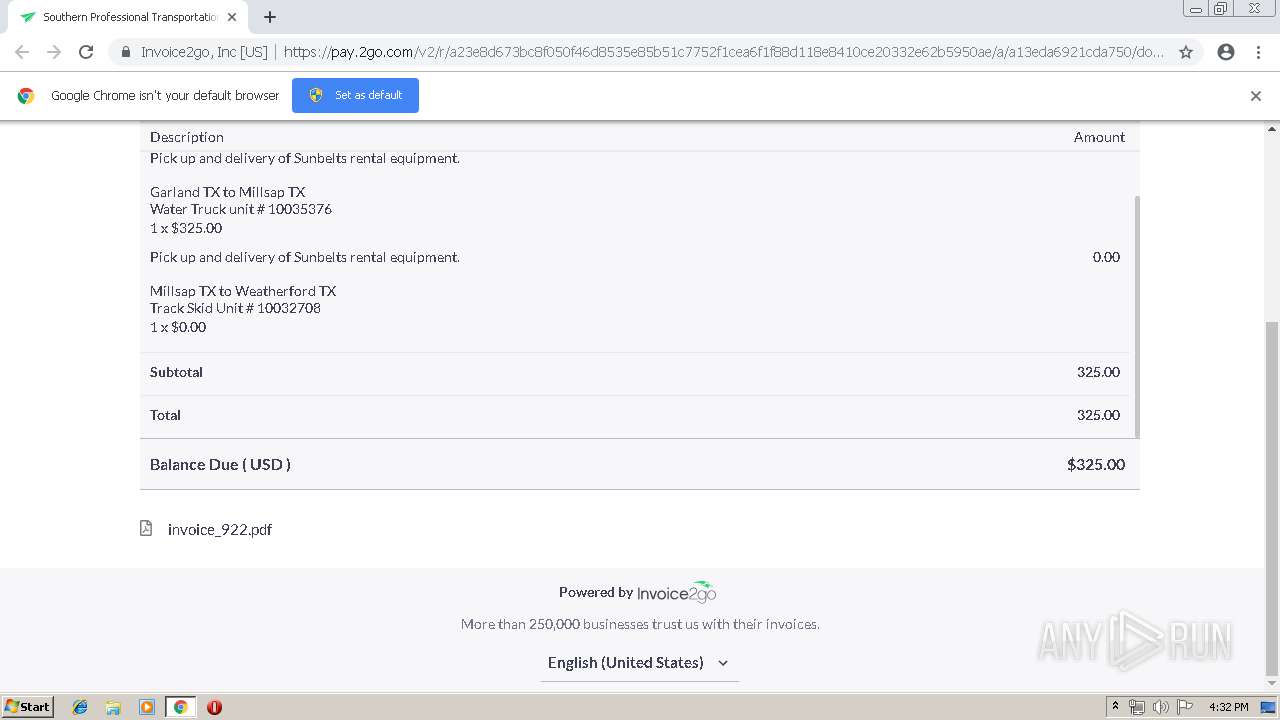The height and width of the screenshot is (720, 1280).
Task: Click the address bar URL
Action: tap(724, 52)
